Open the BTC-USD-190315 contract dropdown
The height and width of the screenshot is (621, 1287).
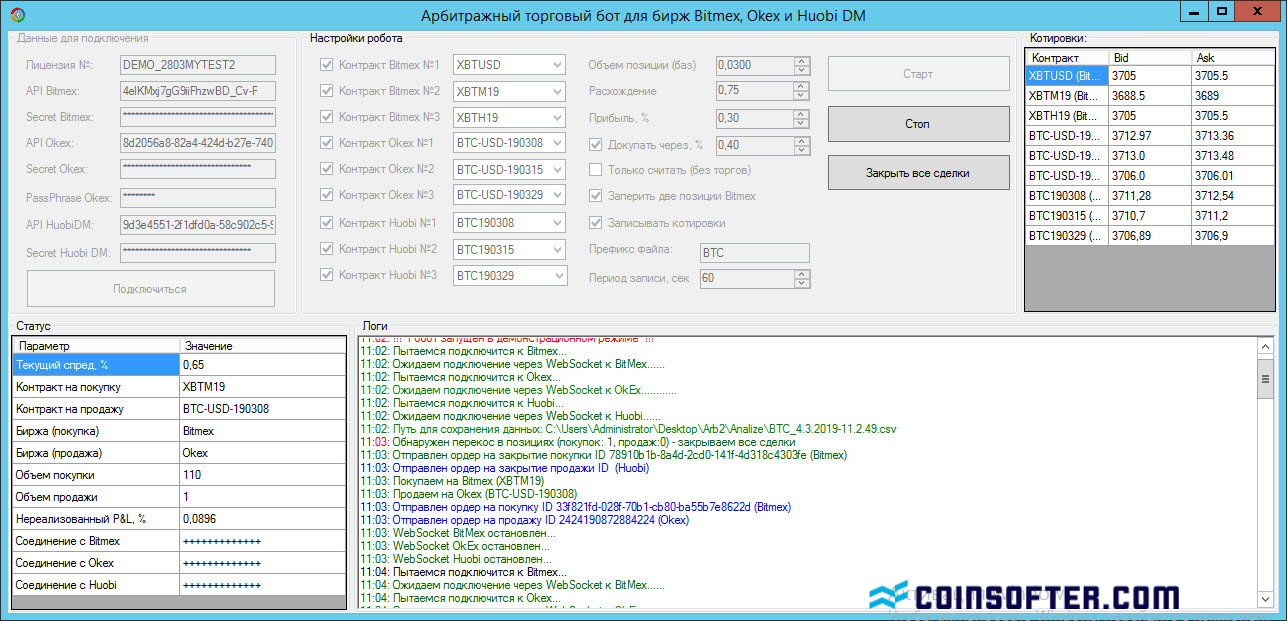click(510, 169)
